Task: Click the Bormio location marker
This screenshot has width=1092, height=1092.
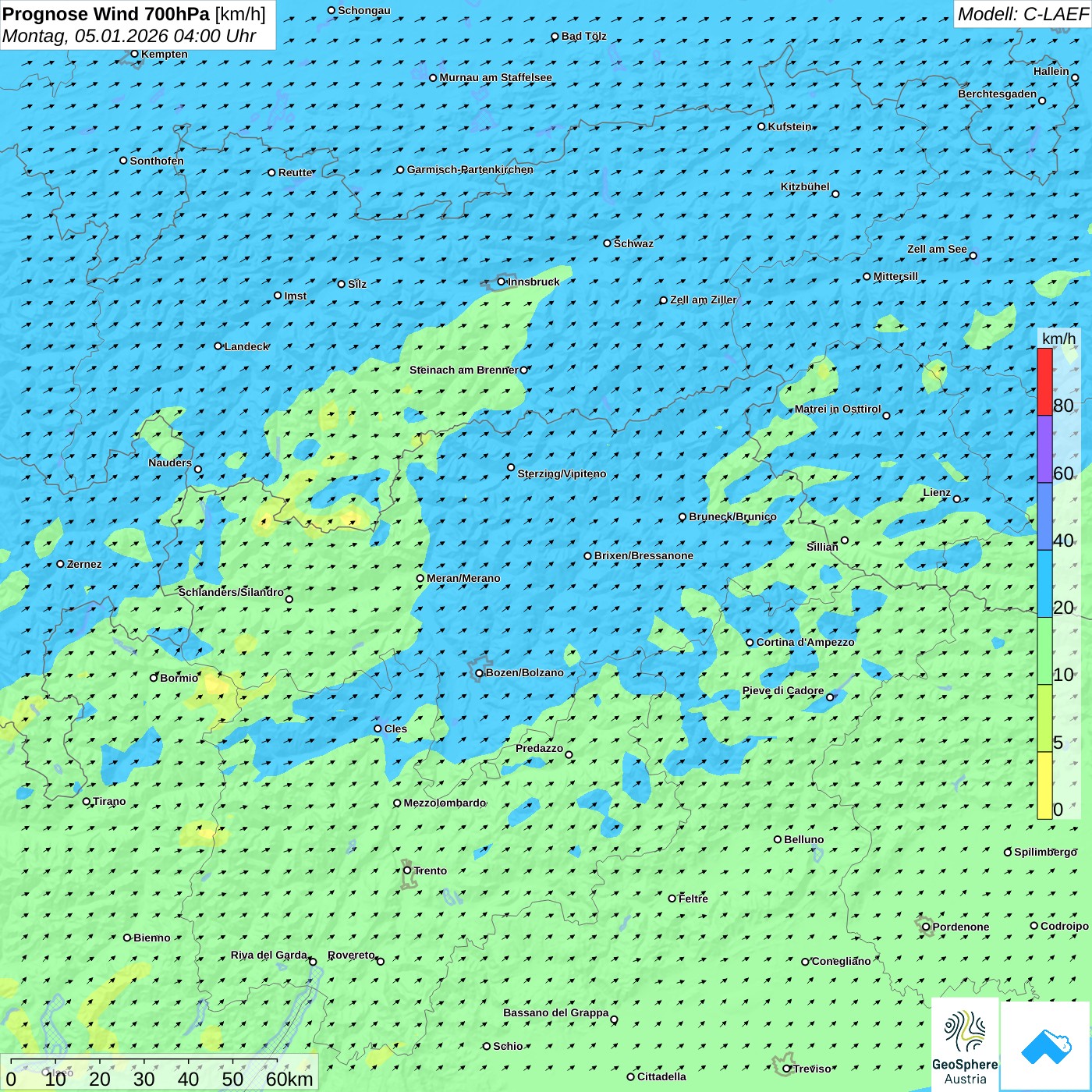Action: click(x=154, y=678)
